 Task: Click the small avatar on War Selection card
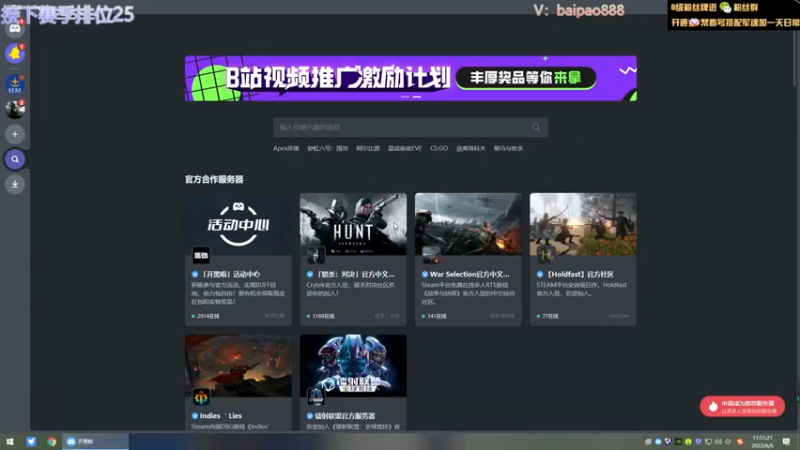pos(431,255)
